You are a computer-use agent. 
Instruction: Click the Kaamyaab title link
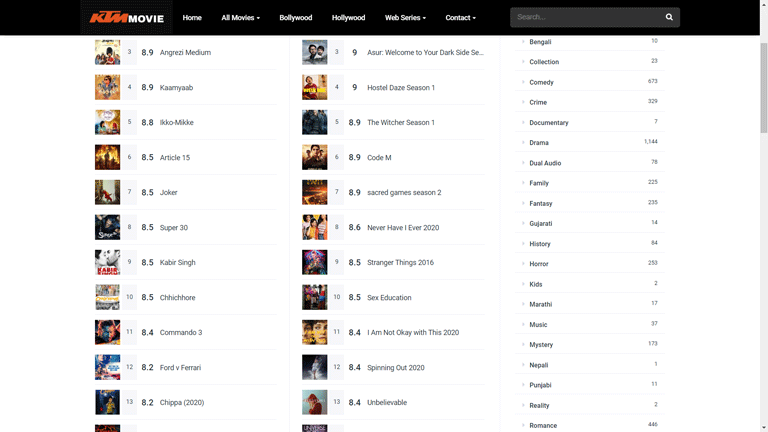176,88
